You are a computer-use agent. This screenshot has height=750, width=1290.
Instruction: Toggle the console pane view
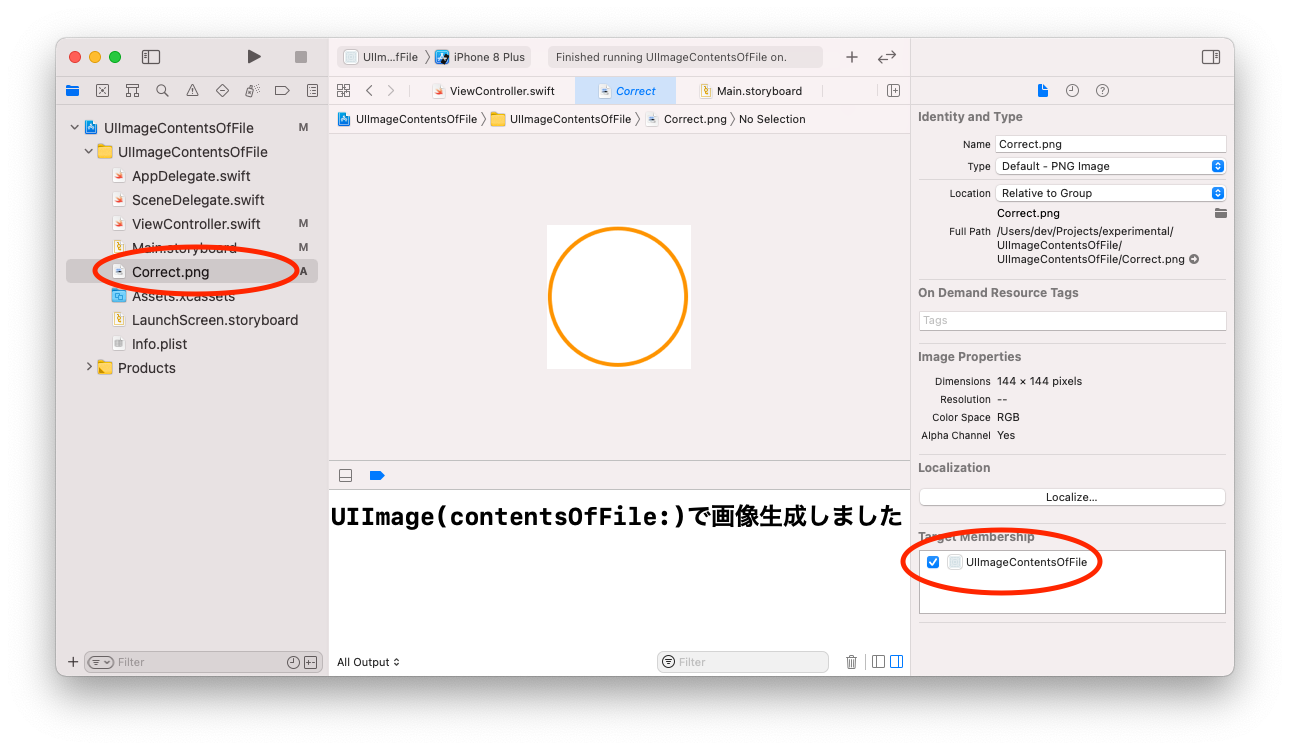(x=896, y=662)
